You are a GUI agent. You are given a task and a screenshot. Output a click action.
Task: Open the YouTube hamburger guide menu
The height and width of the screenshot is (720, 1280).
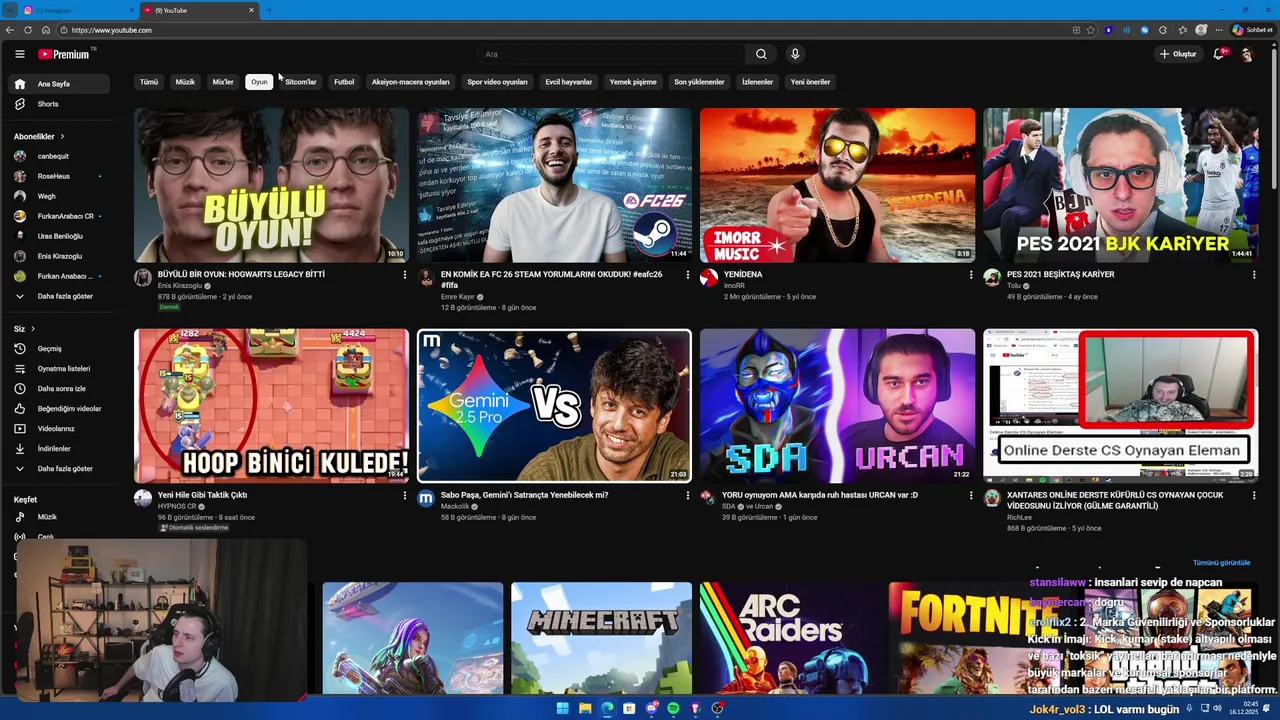(x=19, y=54)
